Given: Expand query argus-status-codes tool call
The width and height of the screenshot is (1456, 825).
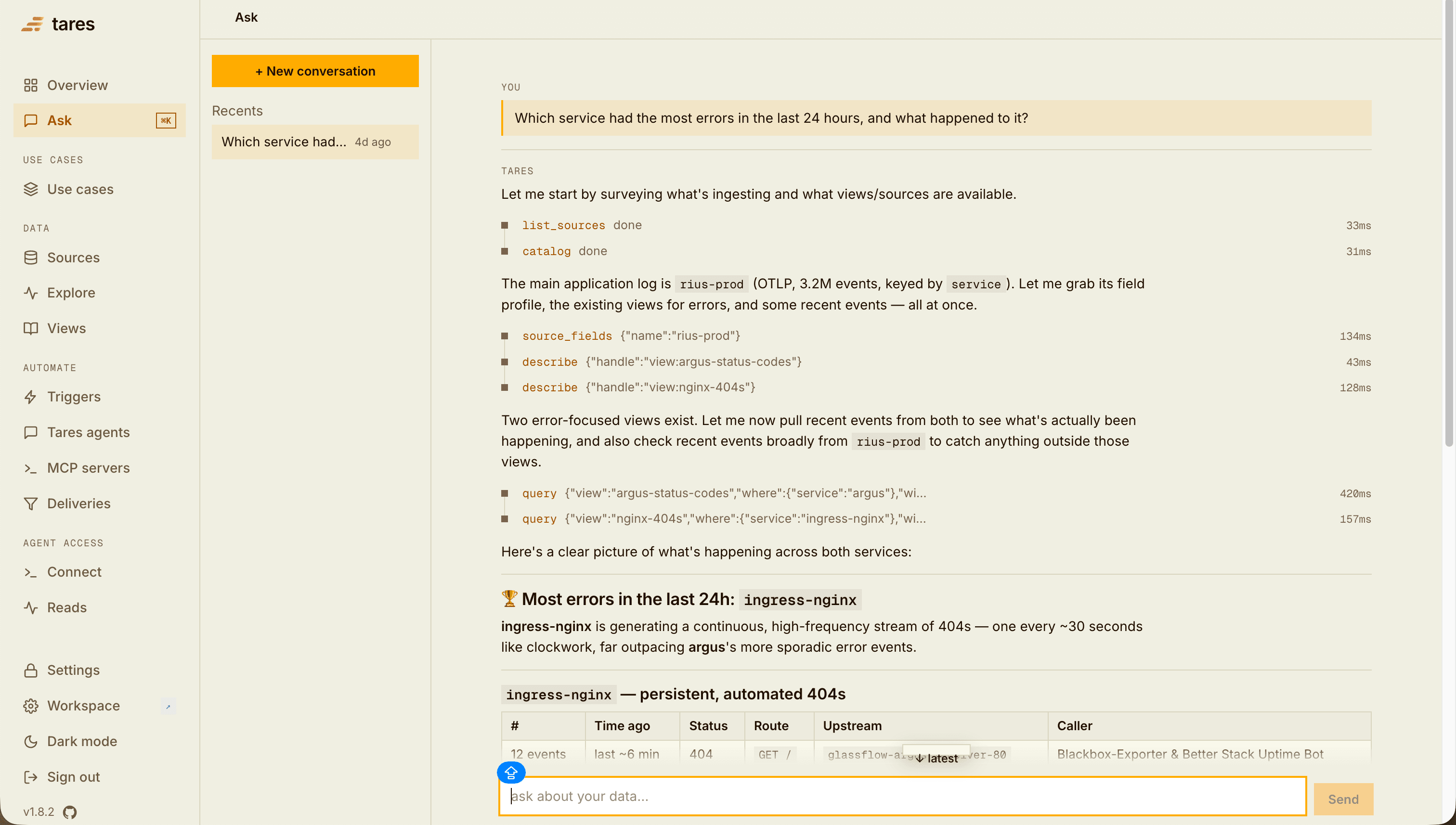Looking at the screenshot, I should pos(936,493).
